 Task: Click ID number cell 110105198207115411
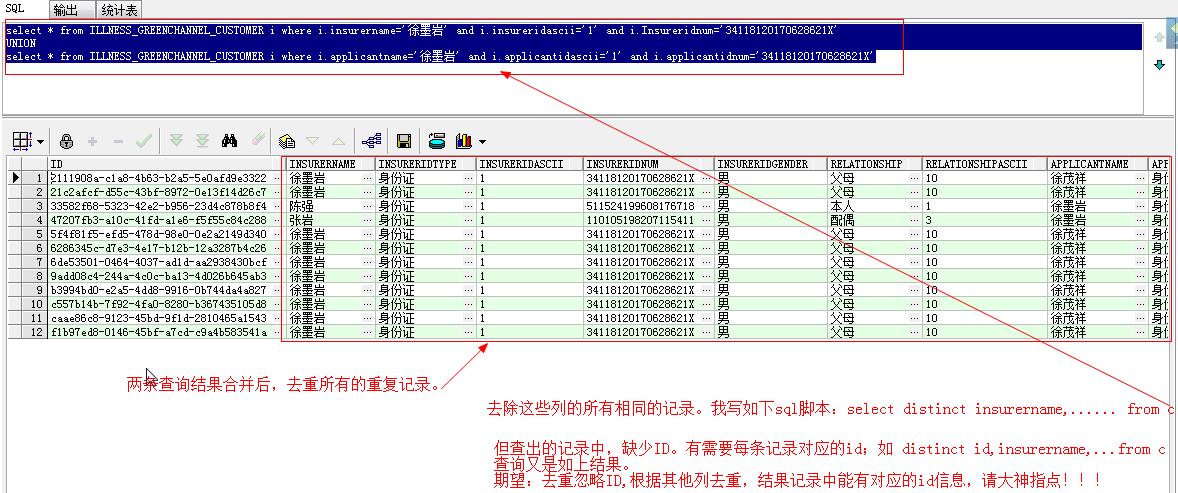tap(640, 220)
